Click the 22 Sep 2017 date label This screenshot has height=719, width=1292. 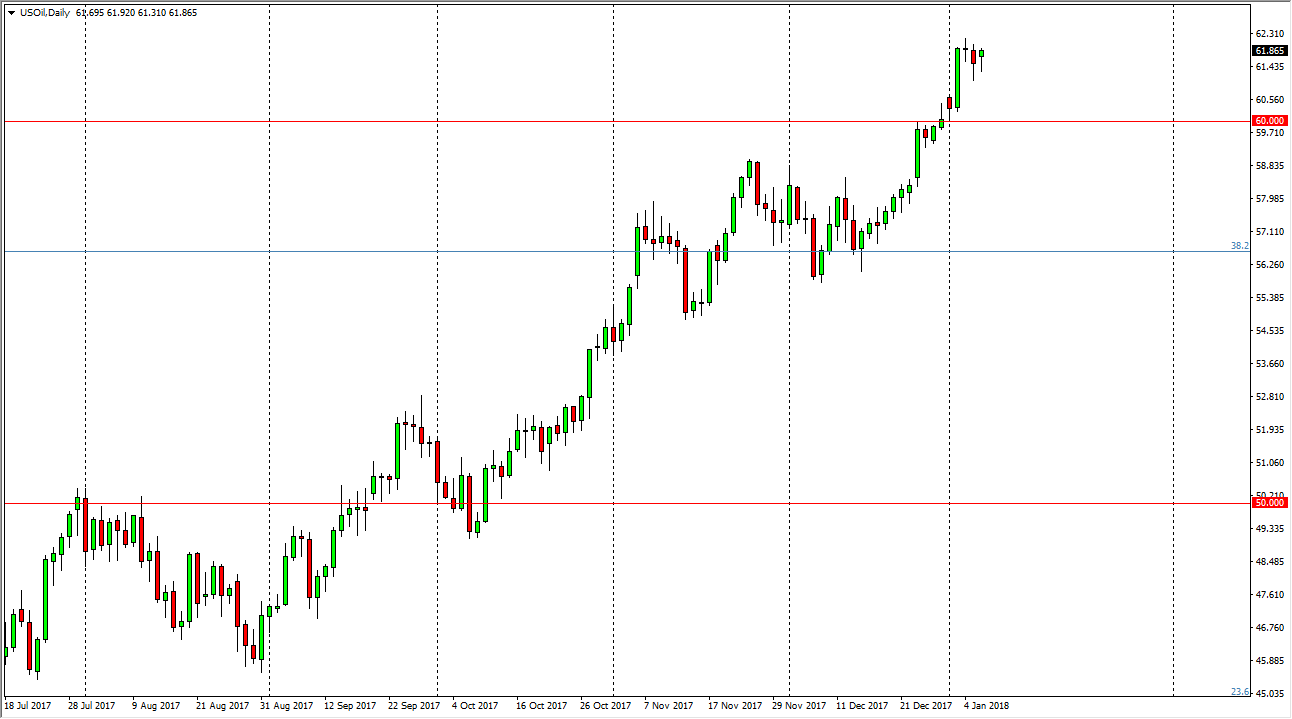(x=415, y=706)
